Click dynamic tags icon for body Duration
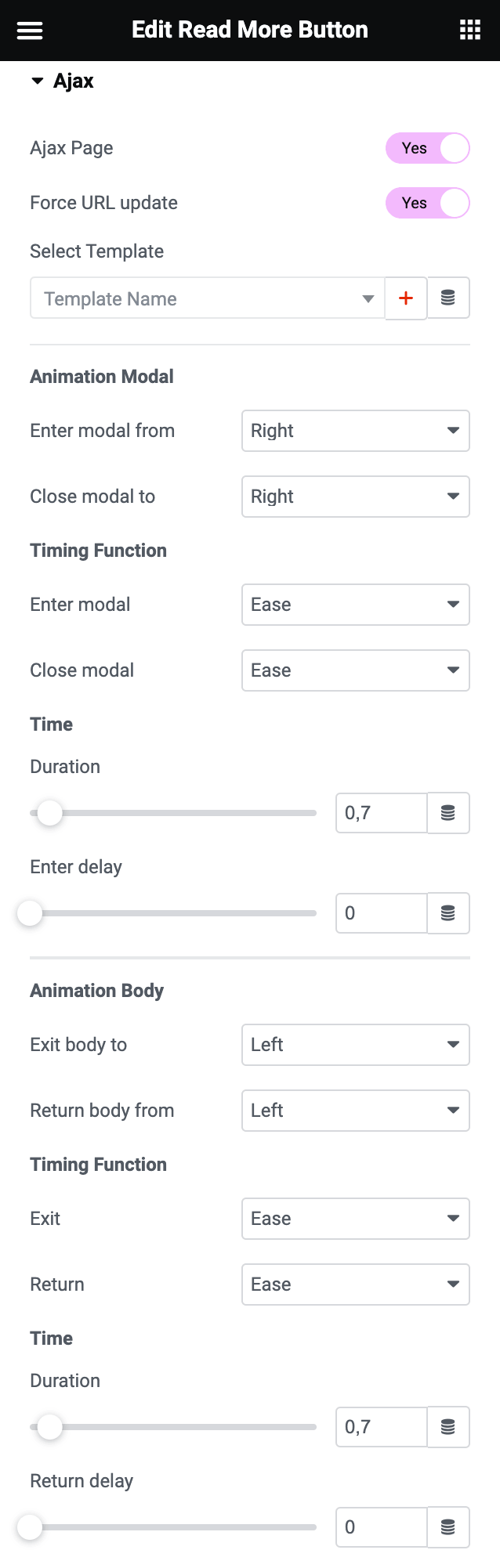This screenshot has height=1568, width=500. click(x=448, y=1427)
